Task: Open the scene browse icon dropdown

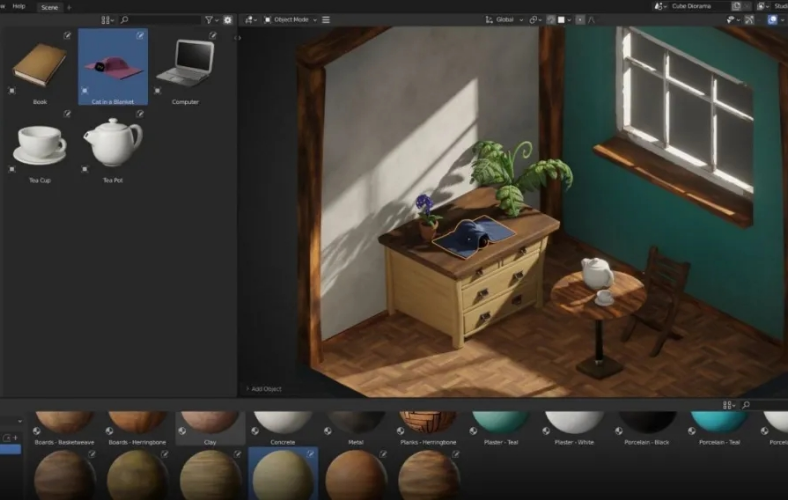Action: [660, 7]
